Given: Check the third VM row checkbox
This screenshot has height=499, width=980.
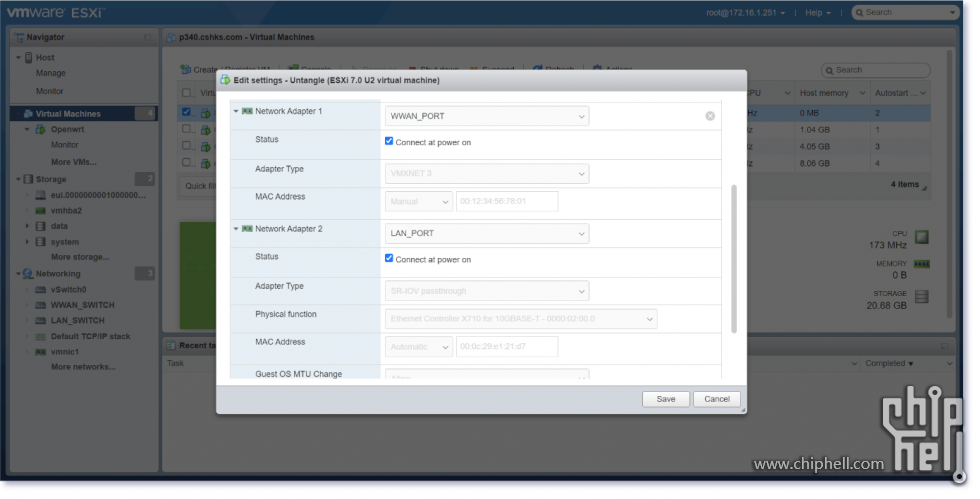Looking at the screenshot, I should click(x=186, y=146).
